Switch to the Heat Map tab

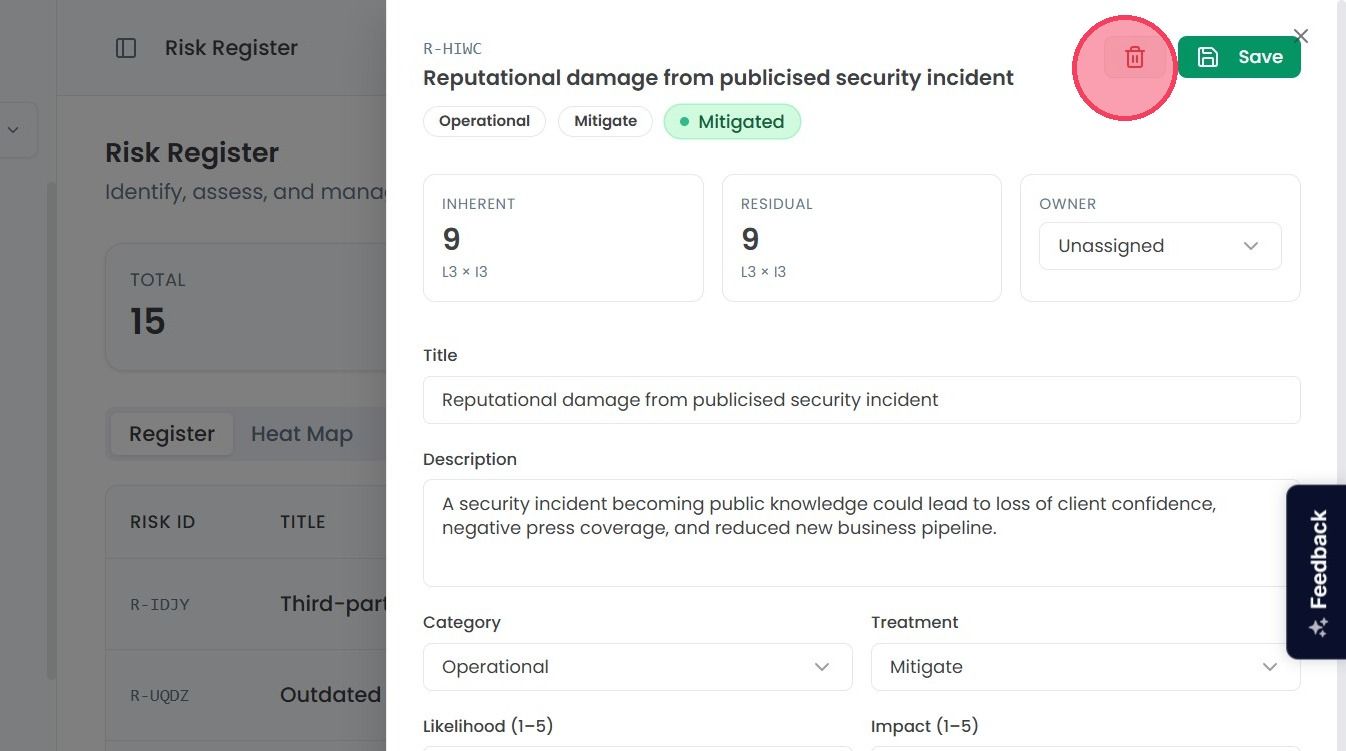302,434
